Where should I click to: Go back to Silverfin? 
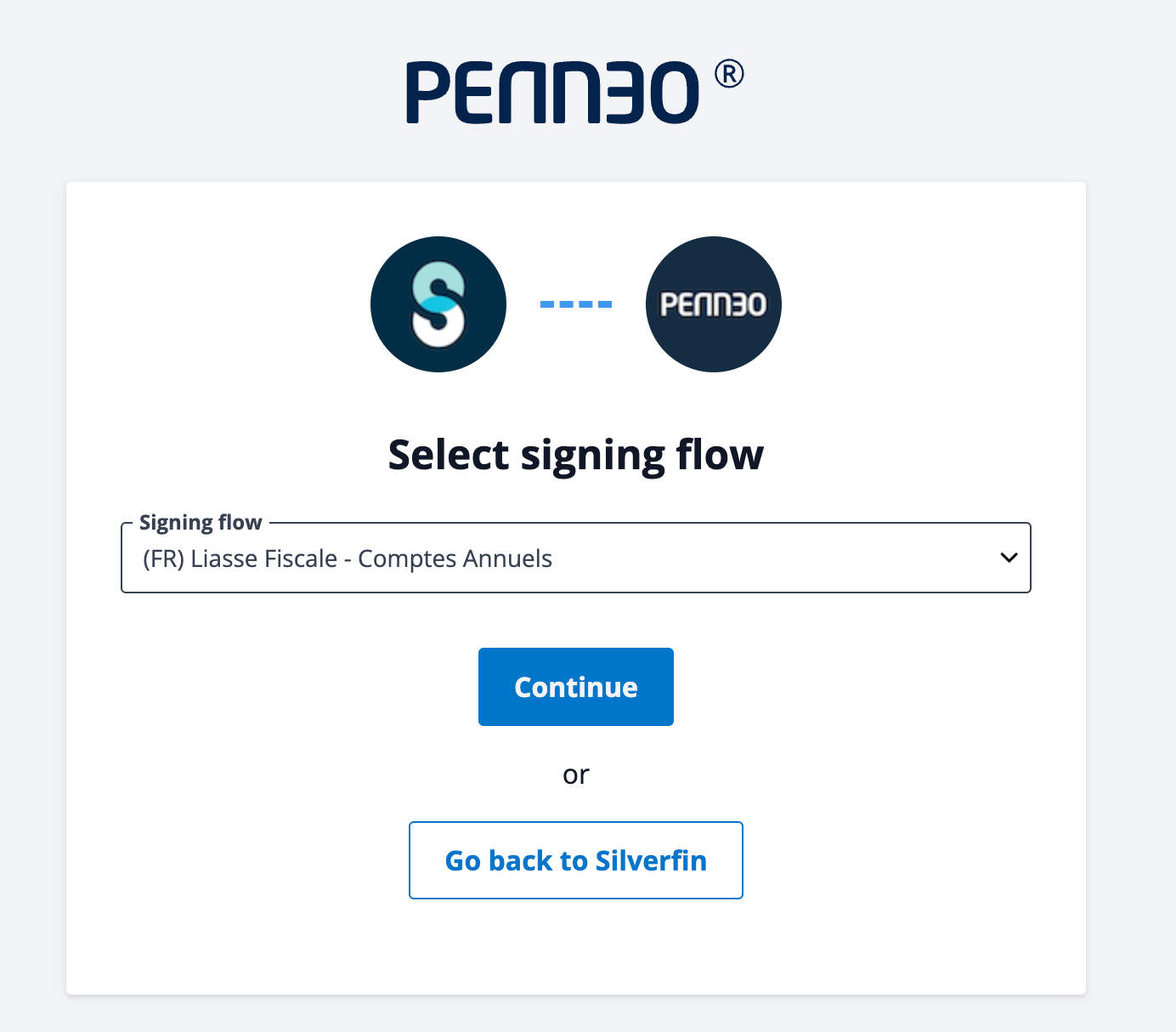[576, 860]
